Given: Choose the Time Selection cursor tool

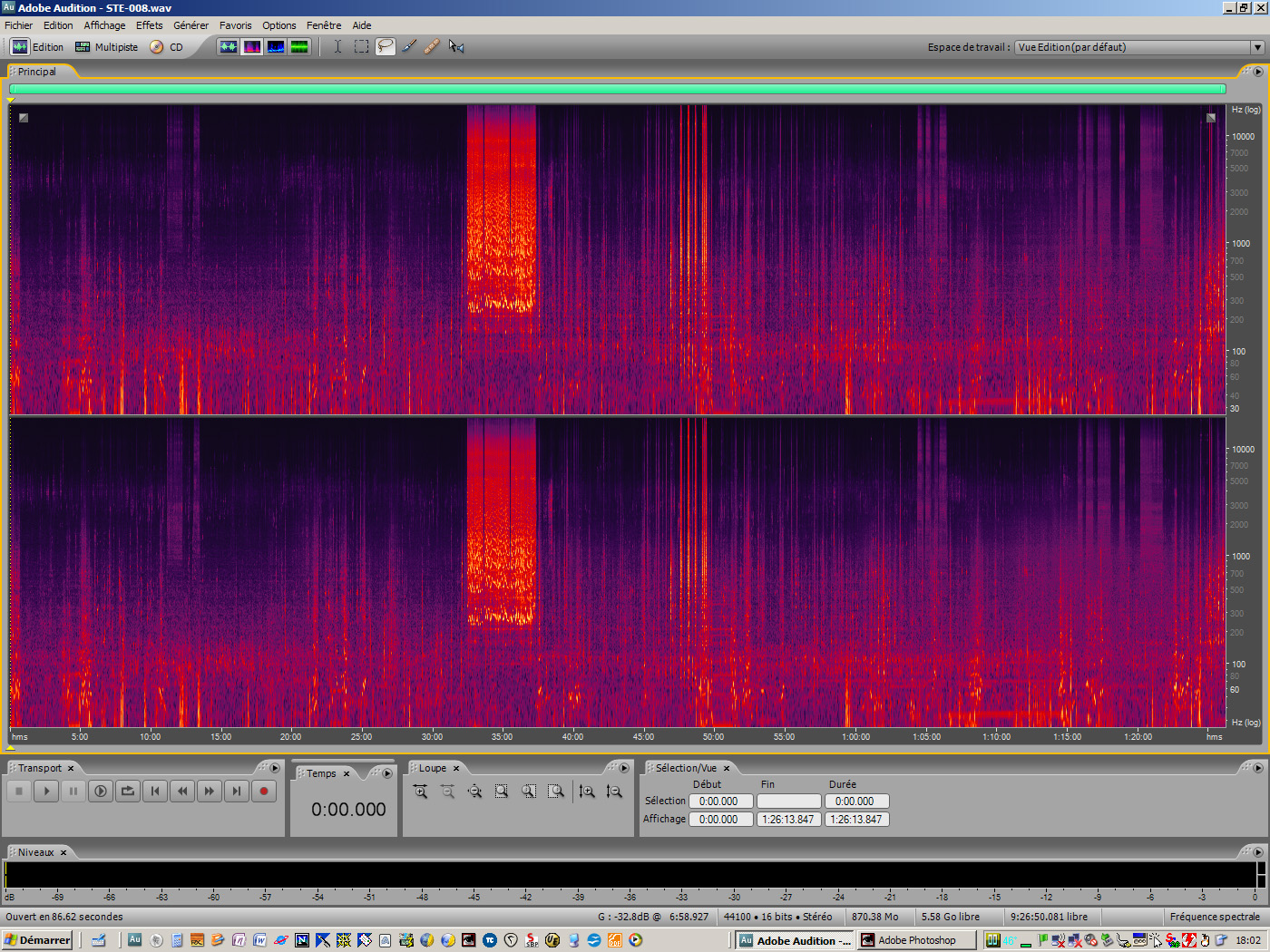Looking at the screenshot, I should coord(337,46).
